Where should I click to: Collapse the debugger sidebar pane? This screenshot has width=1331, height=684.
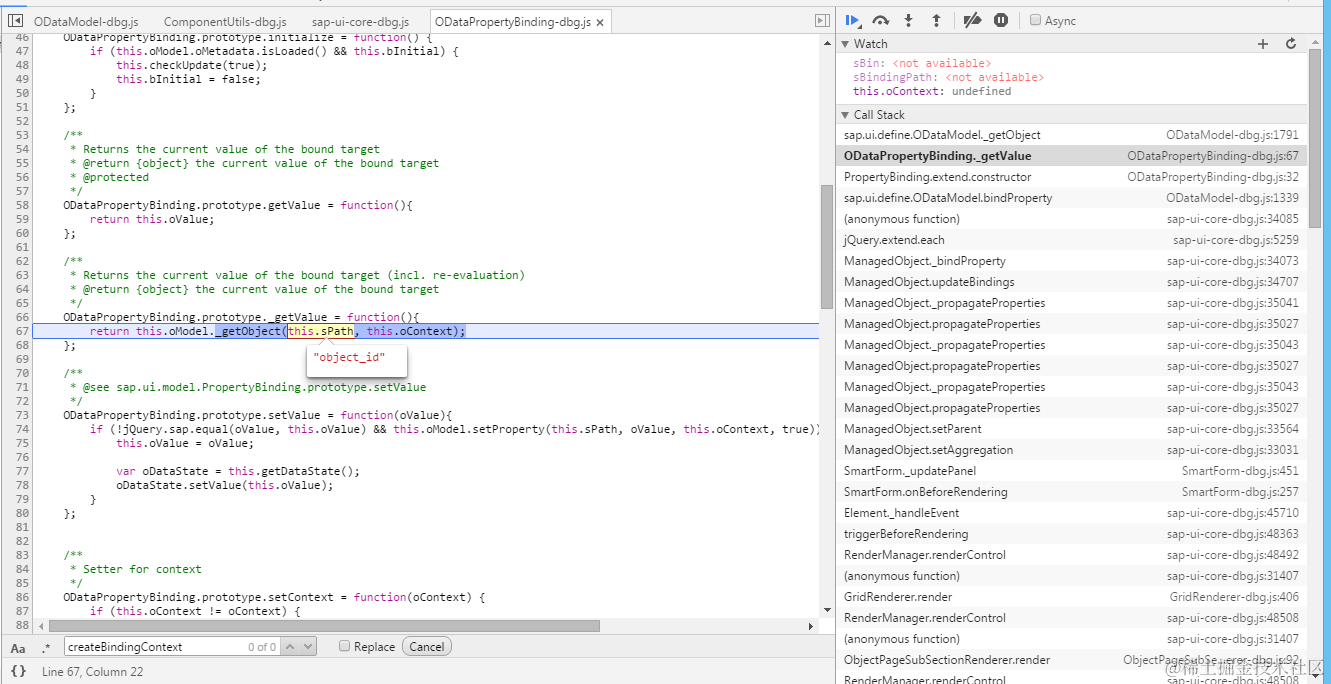tap(822, 21)
